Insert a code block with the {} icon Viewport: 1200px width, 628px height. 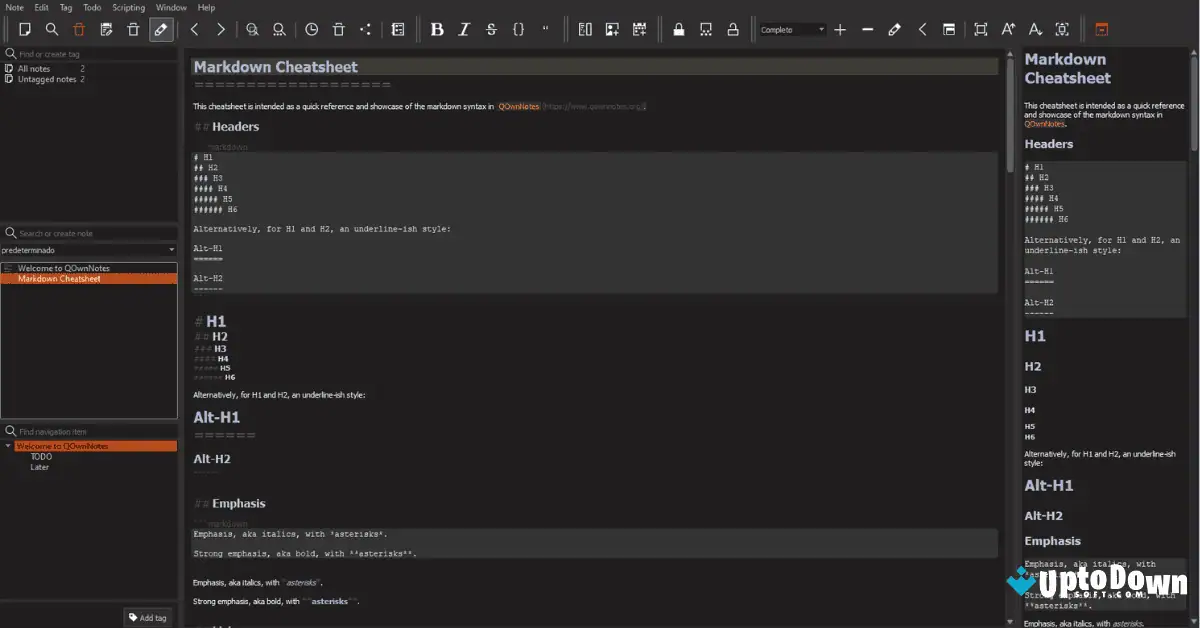click(518, 29)
